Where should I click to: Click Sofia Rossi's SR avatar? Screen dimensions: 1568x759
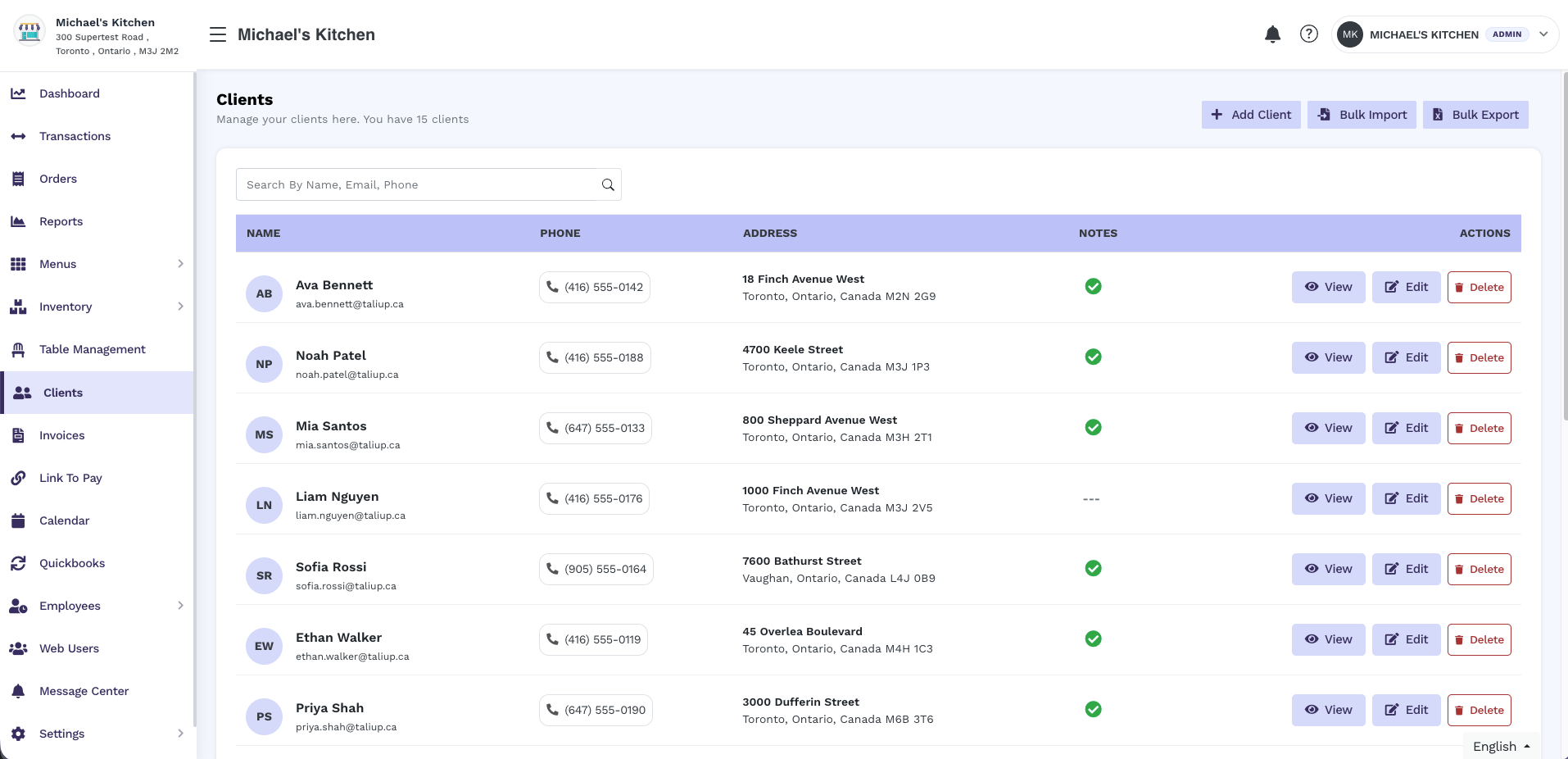(264, 575)
